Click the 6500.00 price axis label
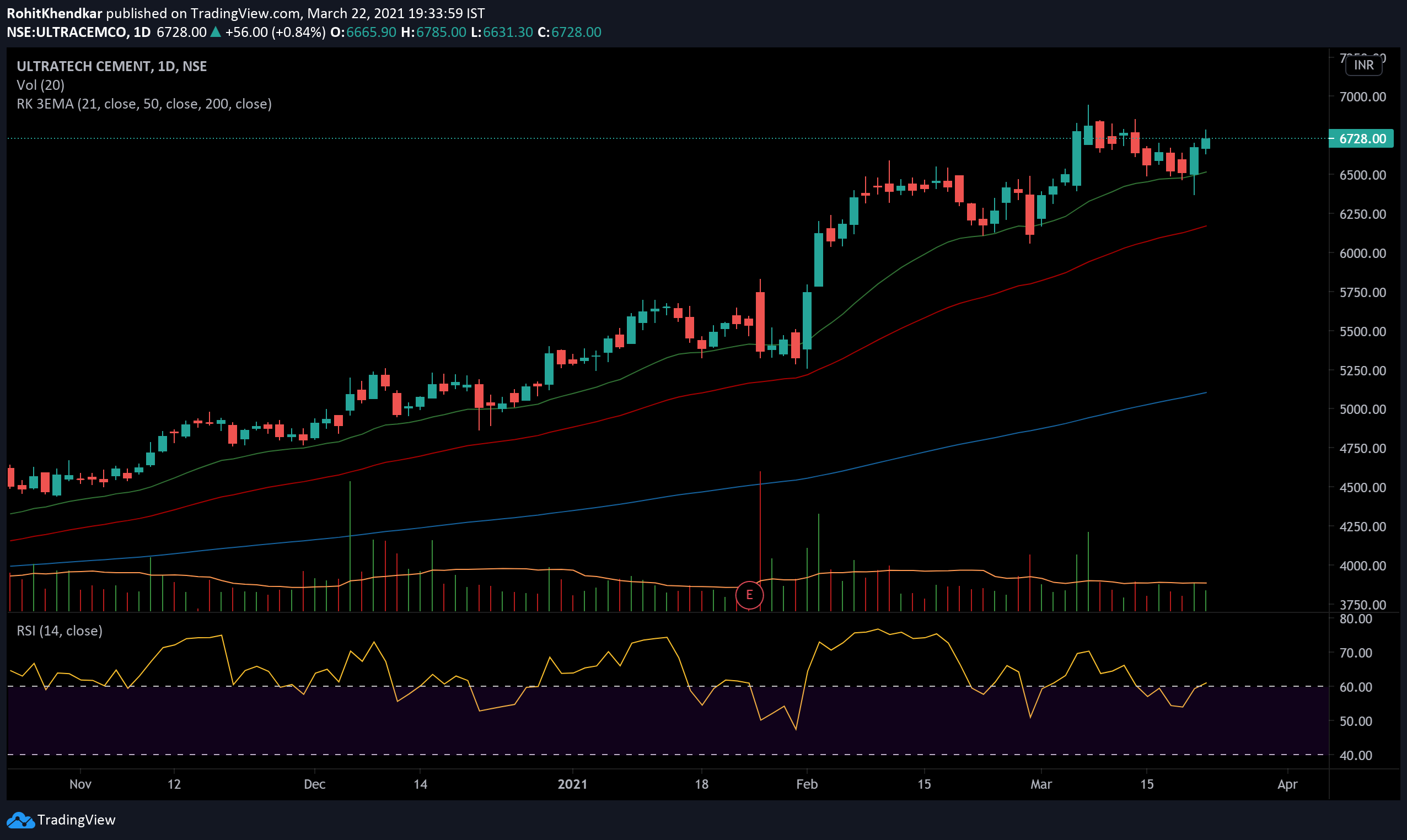Screen dimensions: 1407x840 pos(1362,175)
